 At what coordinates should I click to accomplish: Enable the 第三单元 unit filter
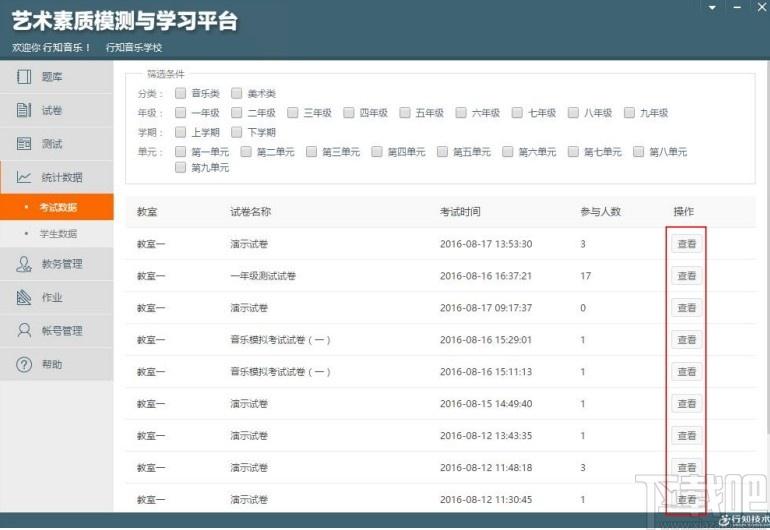pos(311,151)
